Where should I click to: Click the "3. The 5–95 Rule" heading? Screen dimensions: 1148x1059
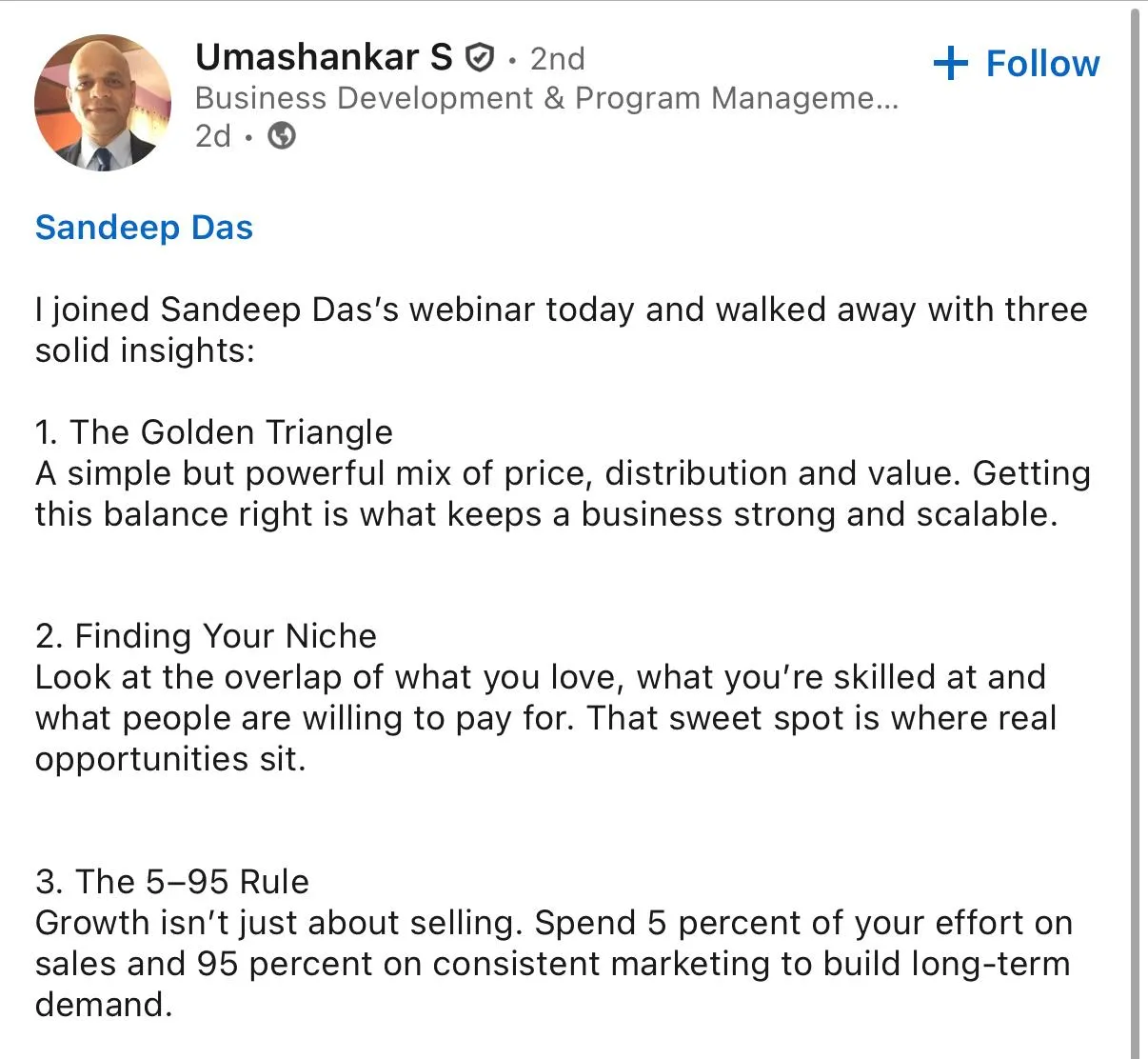pyautogui.click(x=172, y=882)
